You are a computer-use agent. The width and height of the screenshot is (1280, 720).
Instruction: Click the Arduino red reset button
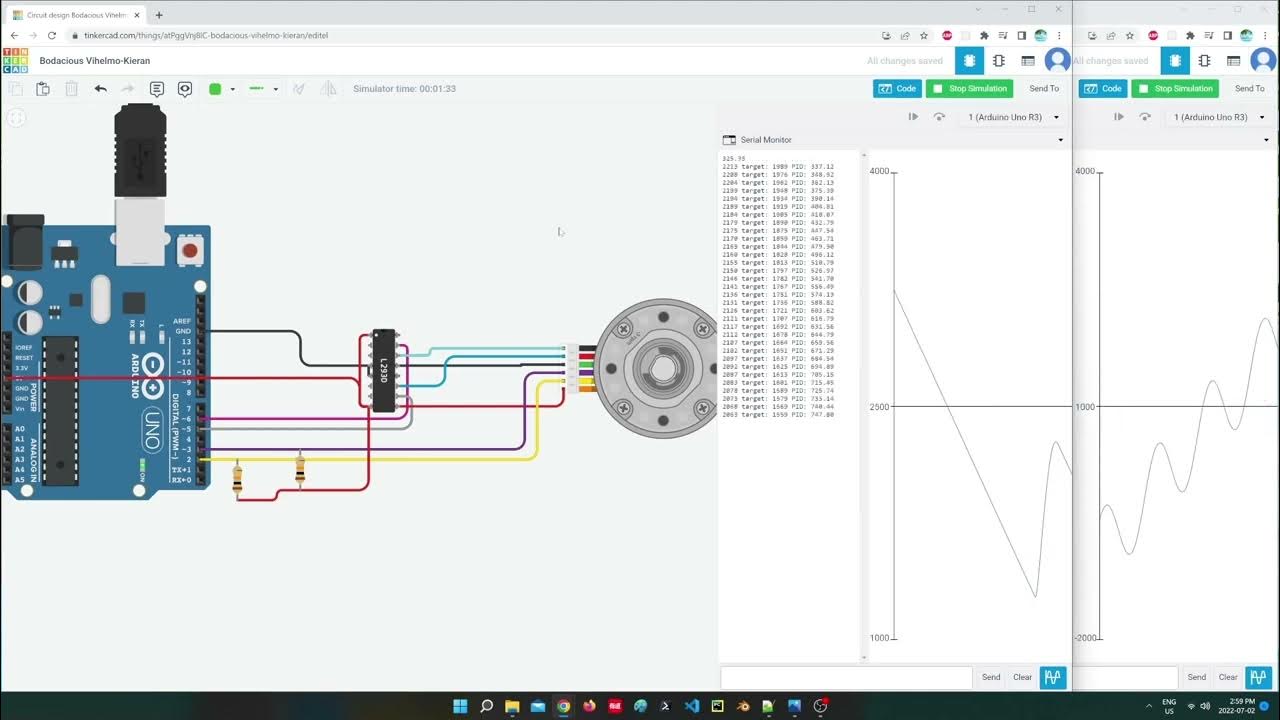tap(190, 249)
